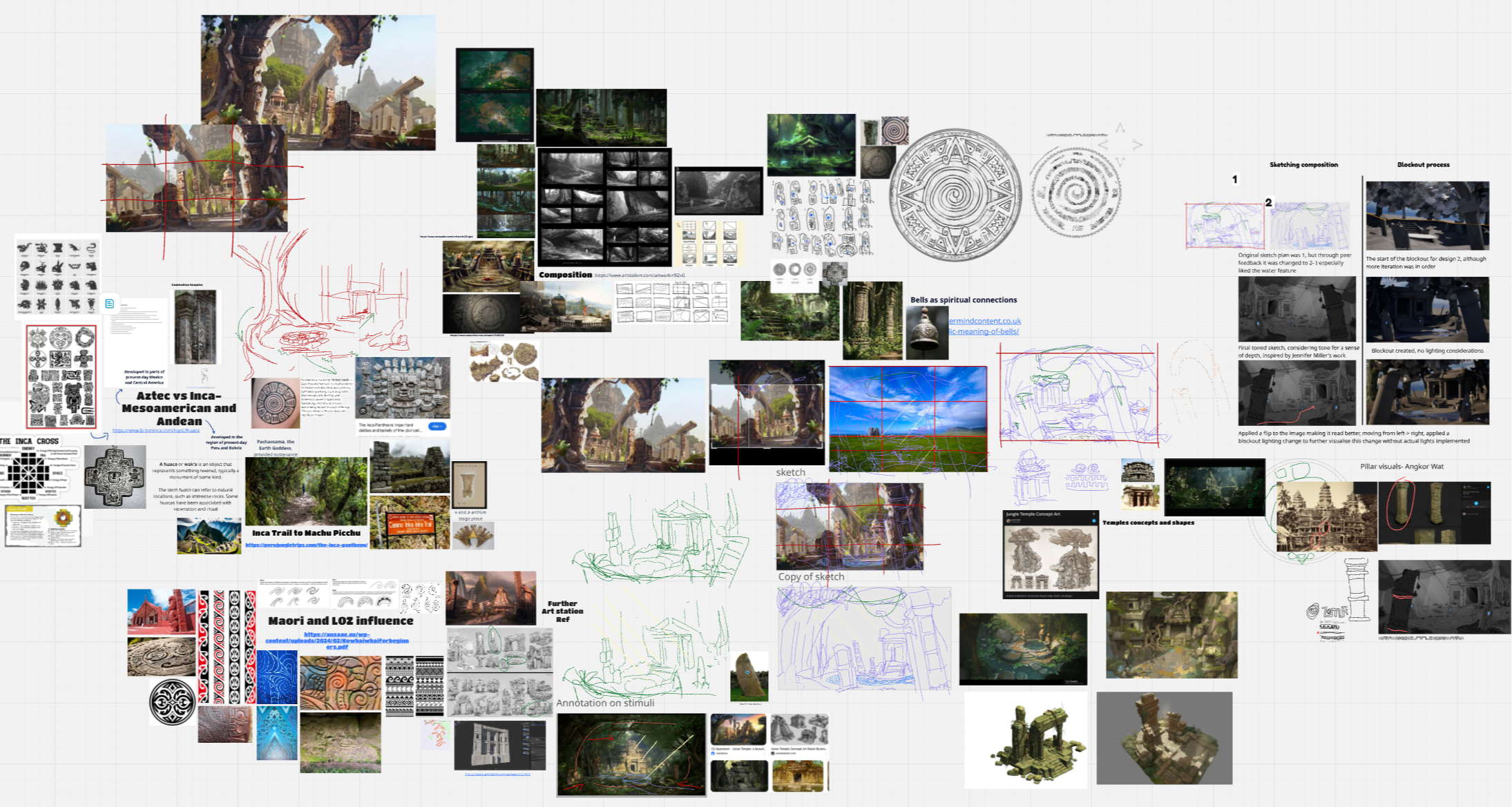Select the Angkor Wat sepia photograph
Viewport: 1512px width, 807px height.
coord(1326,516)
